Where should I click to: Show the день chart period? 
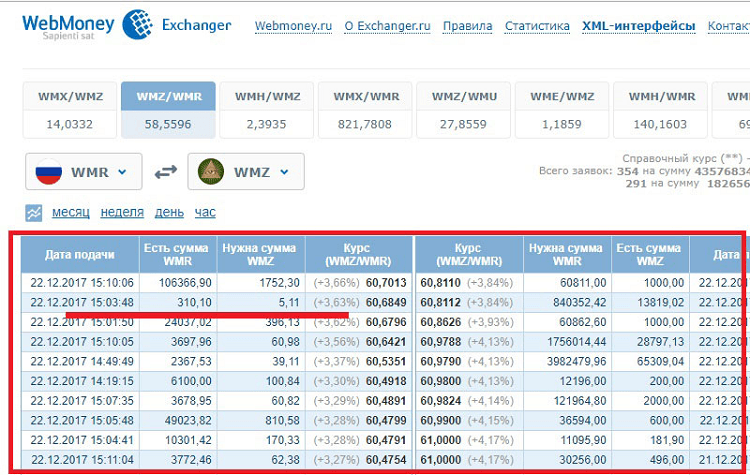[x=169, y=212]
